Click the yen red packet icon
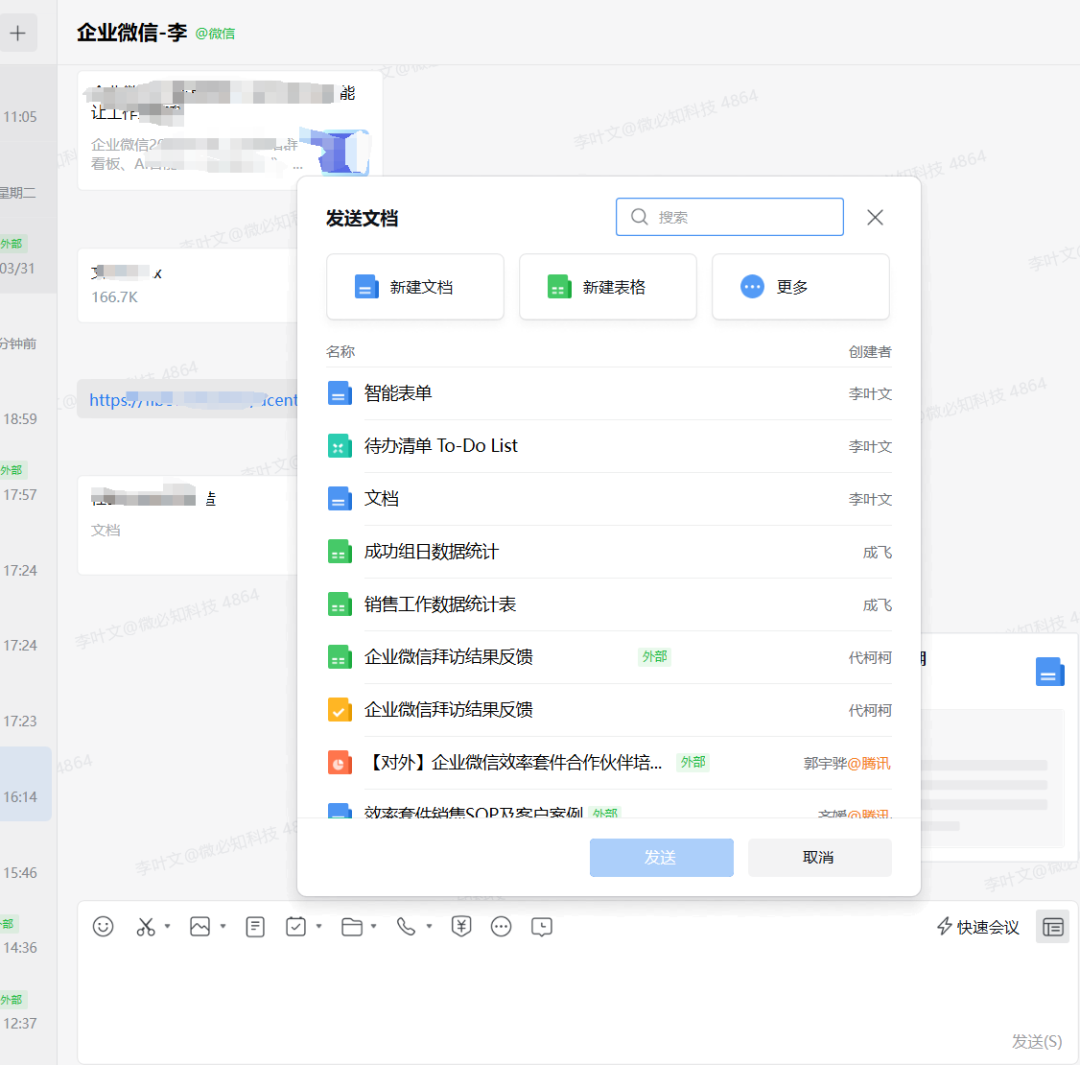The height and width of the screenshot is (1065, 1080). 461,927
